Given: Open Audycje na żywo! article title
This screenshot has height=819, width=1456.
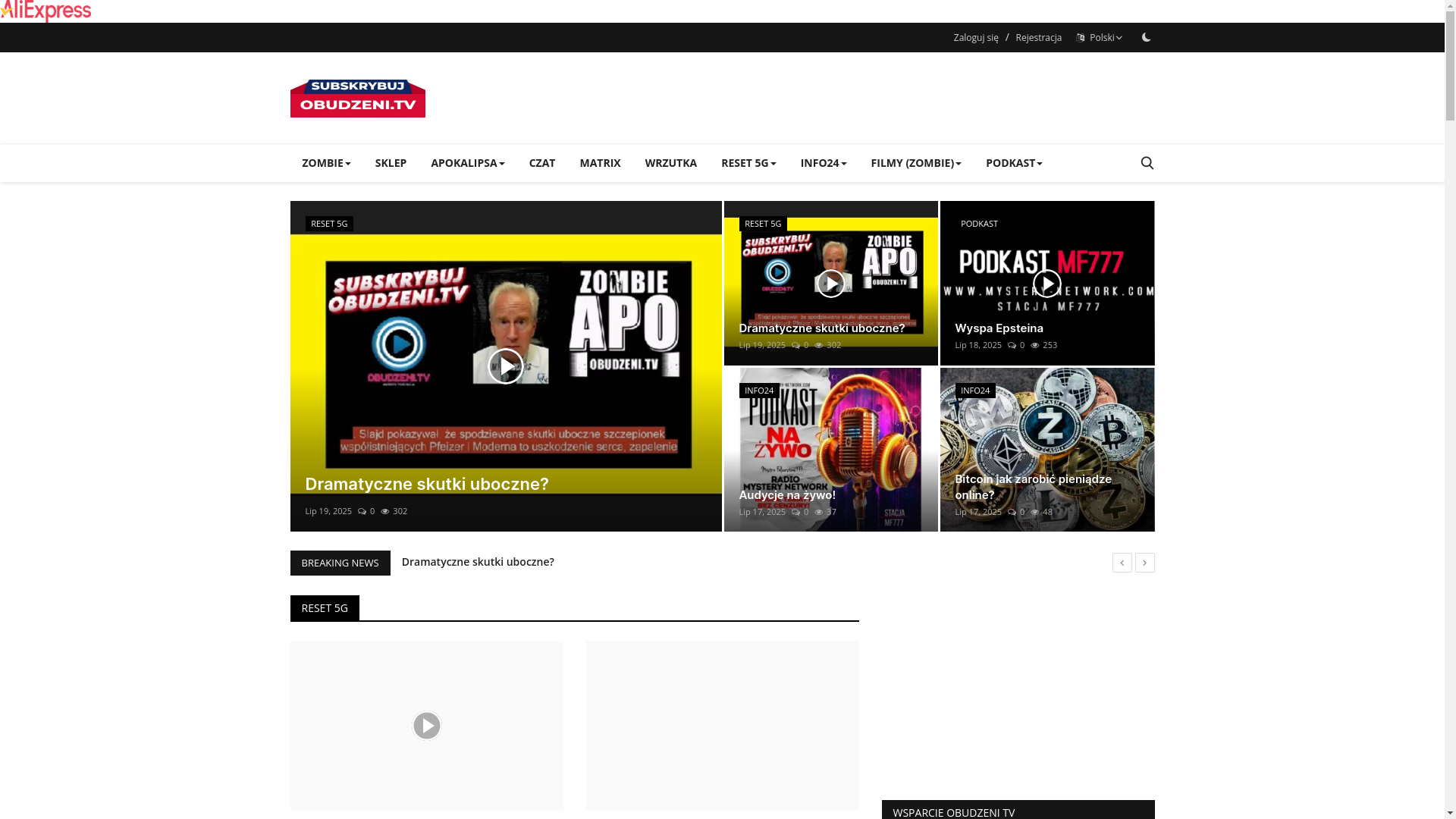Looking at the screenshot, I should coord(787,495).
